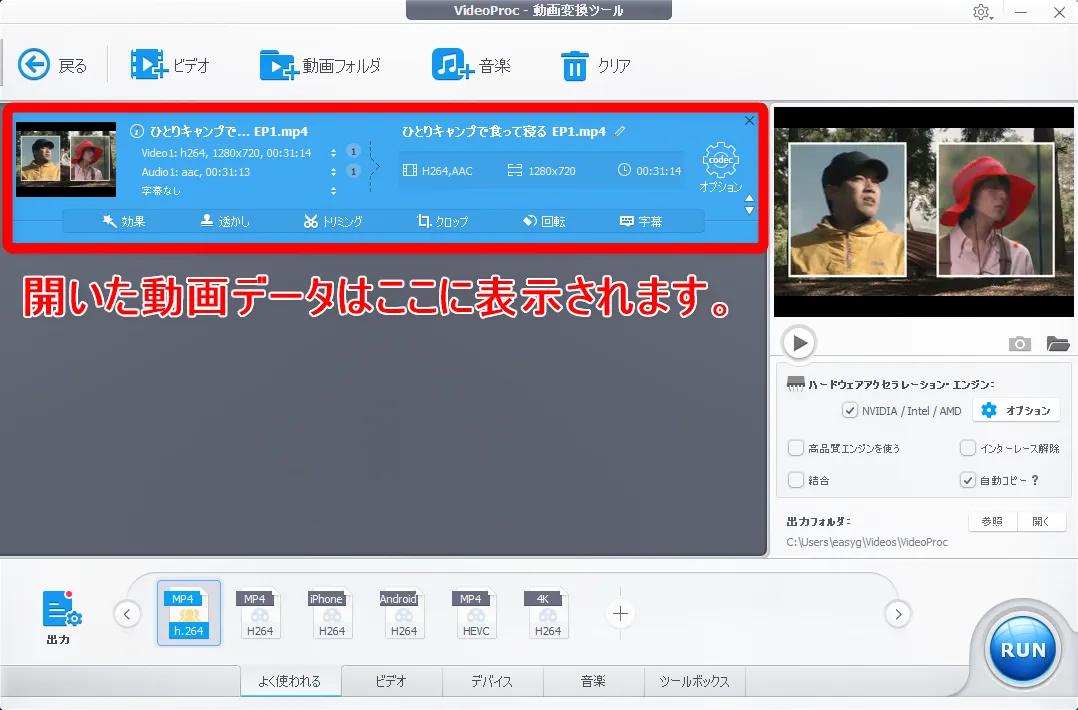Open the Video1 track selector arrows
Image resolution: width=1078 pixels, height=710 pixels.
click(333, 153)
